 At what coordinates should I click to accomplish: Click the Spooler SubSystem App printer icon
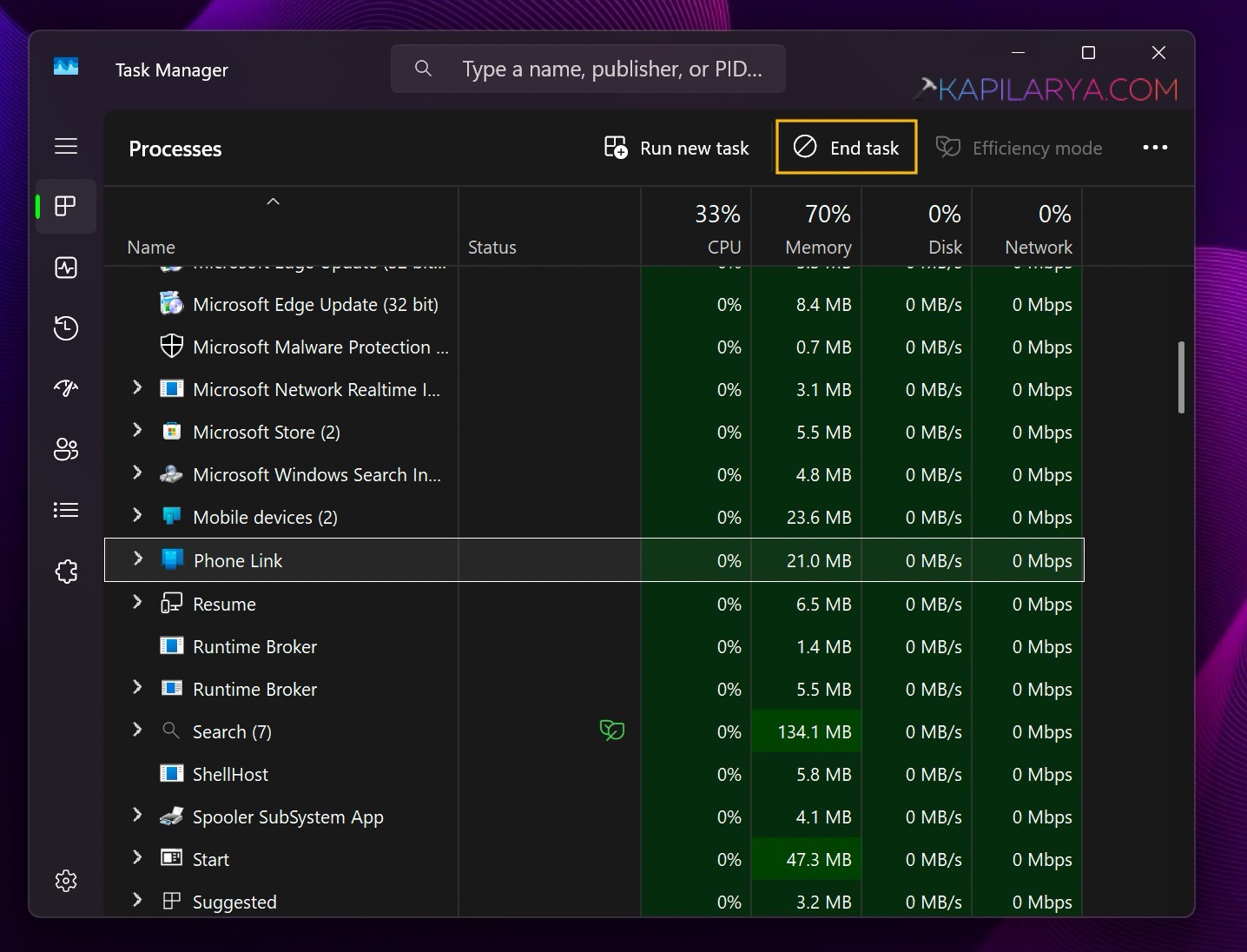(172, 816)
